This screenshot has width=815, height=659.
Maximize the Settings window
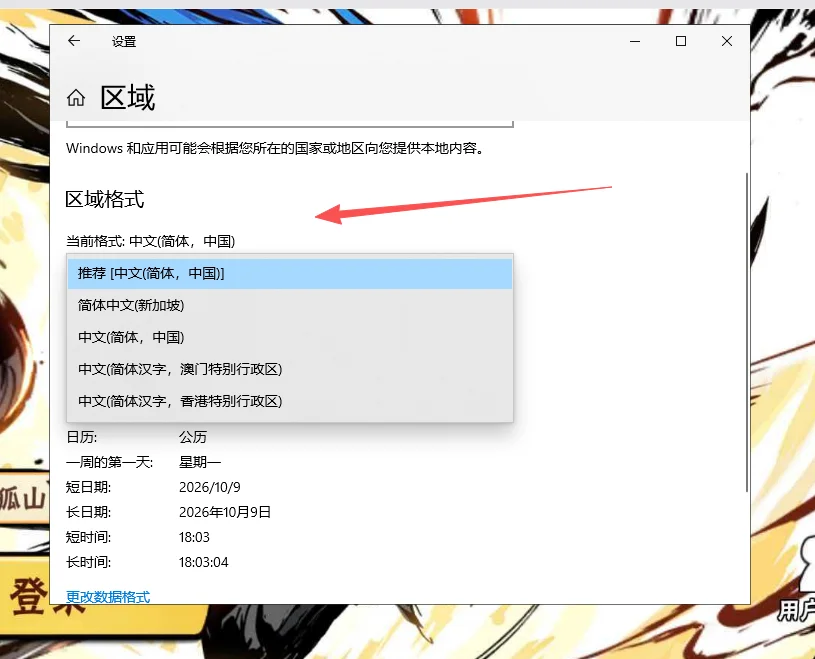[x=681, y=41]
